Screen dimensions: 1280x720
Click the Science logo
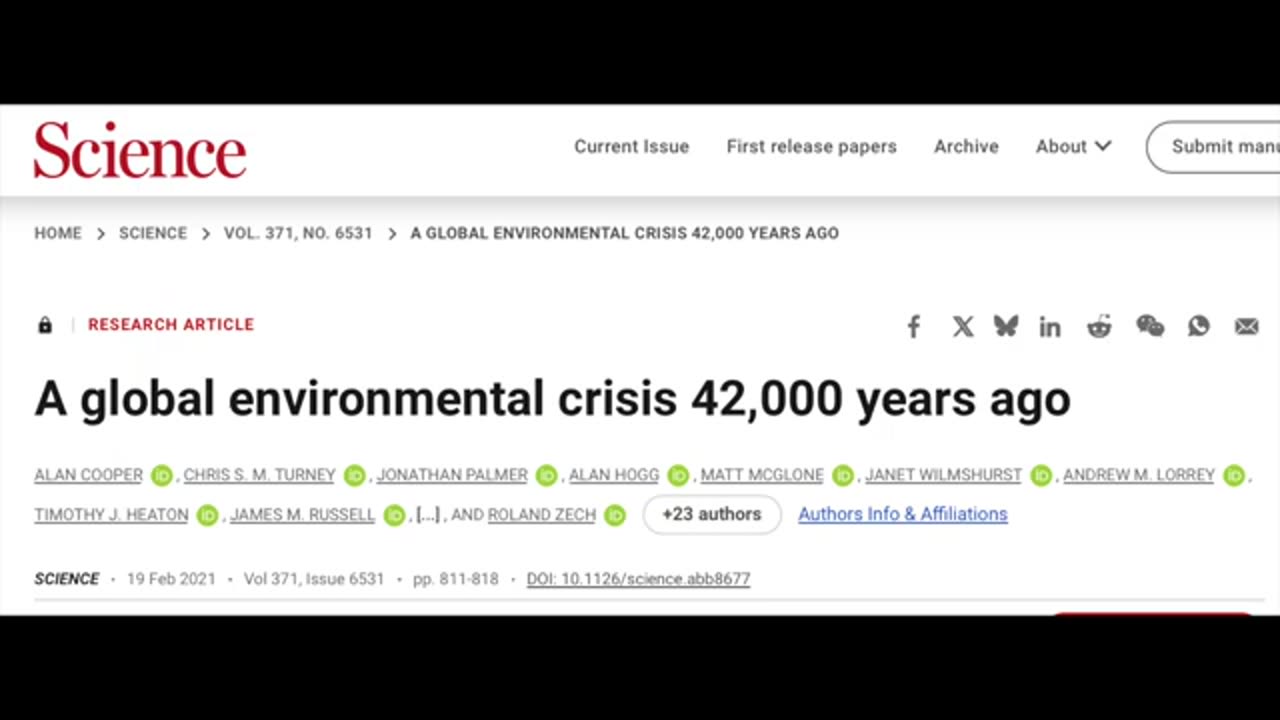tap(140, 150)
